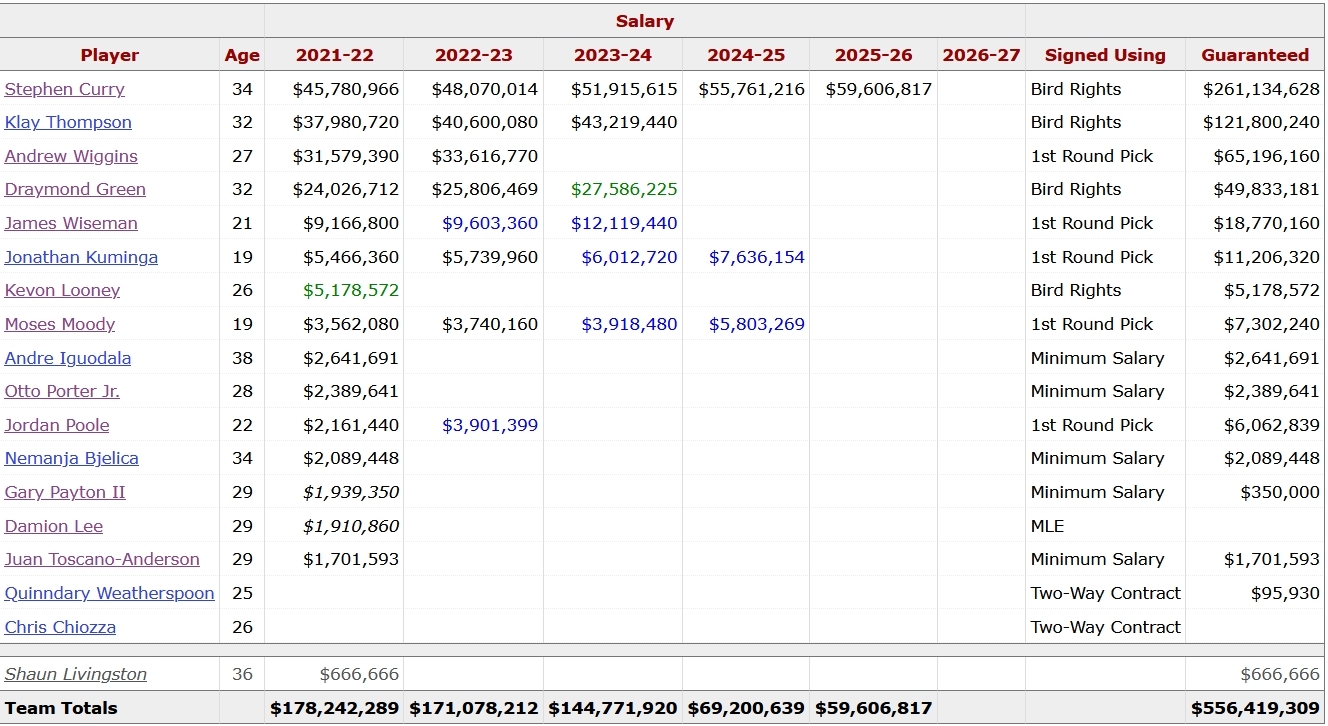Sort by 2021-22 salary column

pyautogui.click(x=334, y=55)
